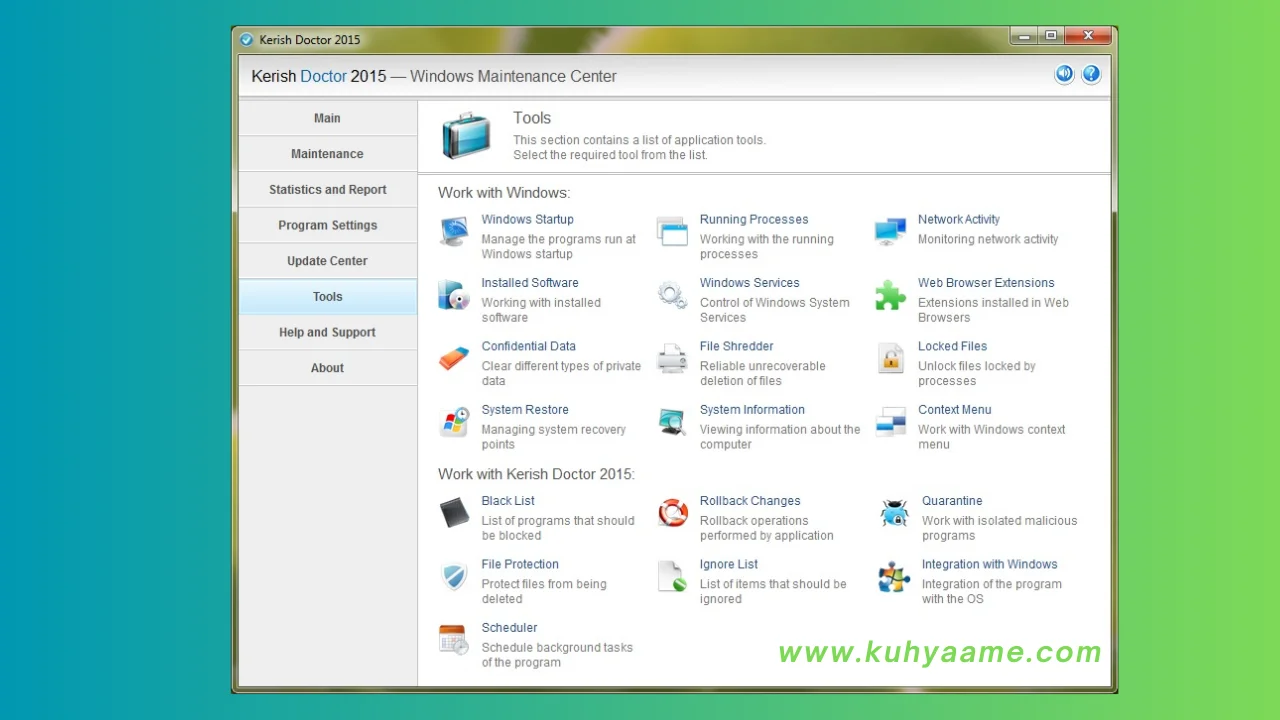Open the Context Menu link
The height and width of the screenshot is (720, 1280).
(x=955, y=410)
